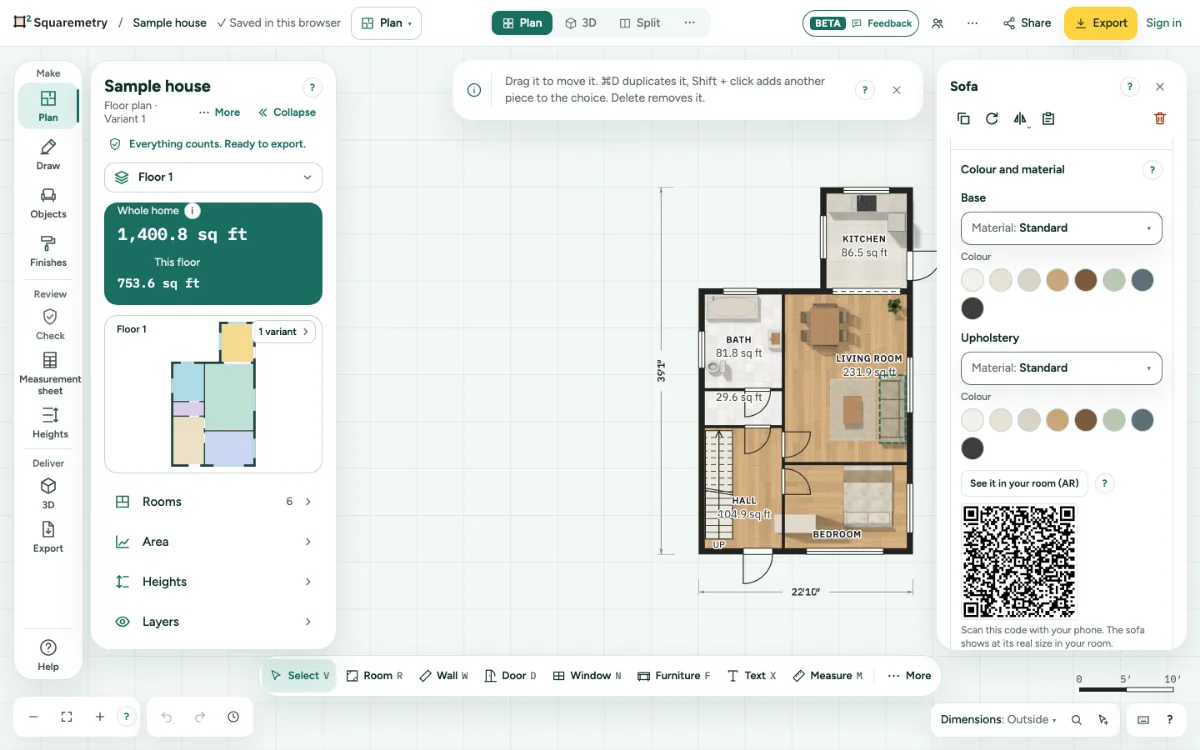The width and height of the screenshot is (1200, 750).
Task: Select the Furniture tool
Action: [x=674, y=676]
